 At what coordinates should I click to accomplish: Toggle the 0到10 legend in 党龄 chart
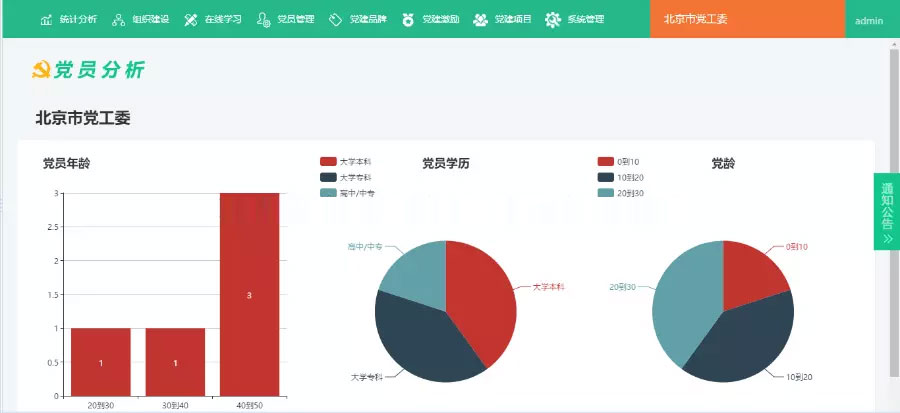[618, 162]
